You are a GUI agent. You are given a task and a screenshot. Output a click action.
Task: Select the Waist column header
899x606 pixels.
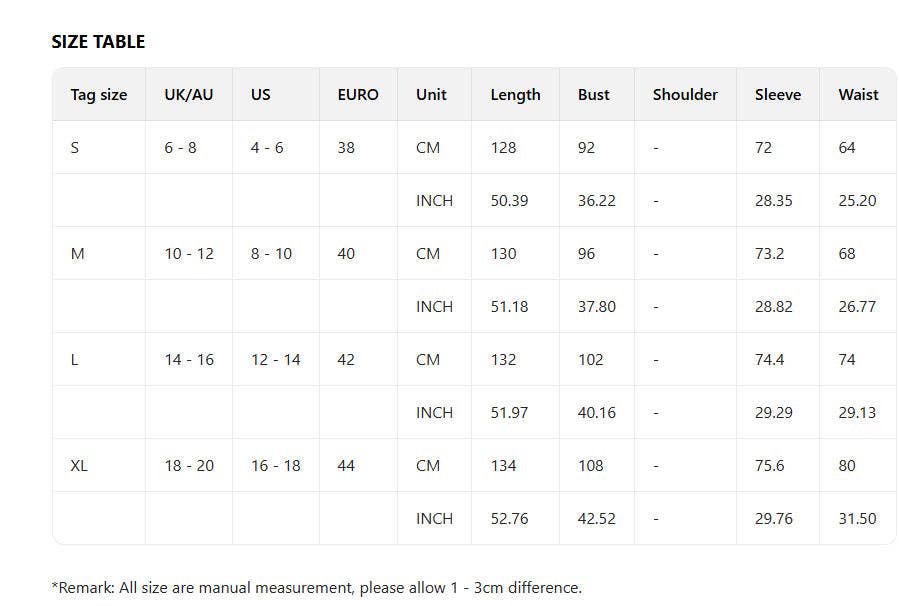[858, 95]
